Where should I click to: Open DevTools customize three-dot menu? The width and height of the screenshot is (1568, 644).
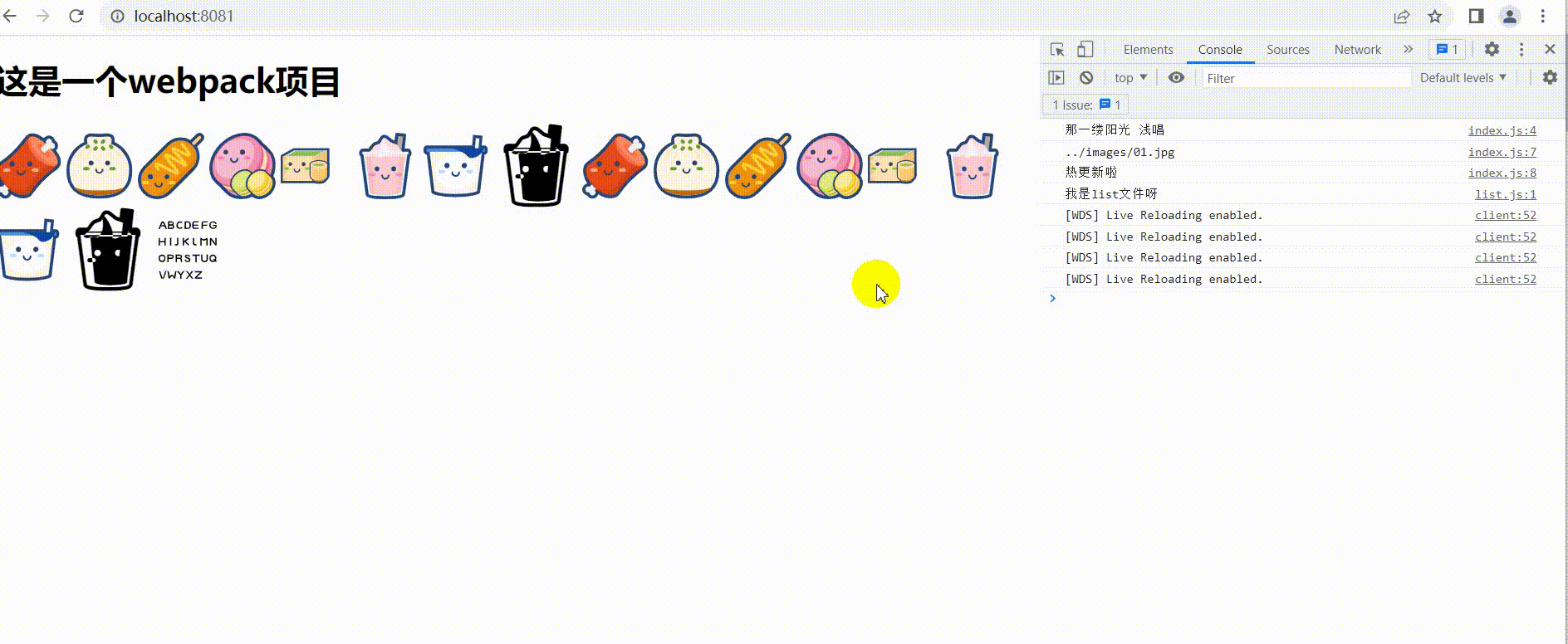pyautogui.click(x=1521, y=49)
